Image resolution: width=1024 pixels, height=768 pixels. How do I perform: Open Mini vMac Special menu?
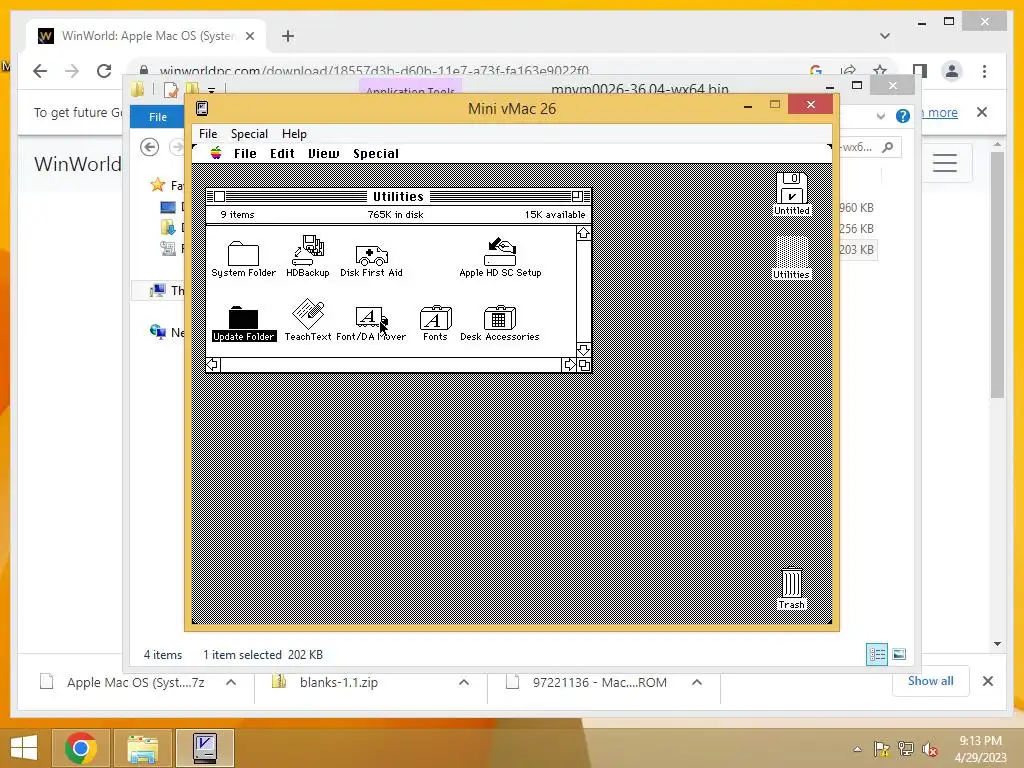pyautogui.click(x=249, y=133)
